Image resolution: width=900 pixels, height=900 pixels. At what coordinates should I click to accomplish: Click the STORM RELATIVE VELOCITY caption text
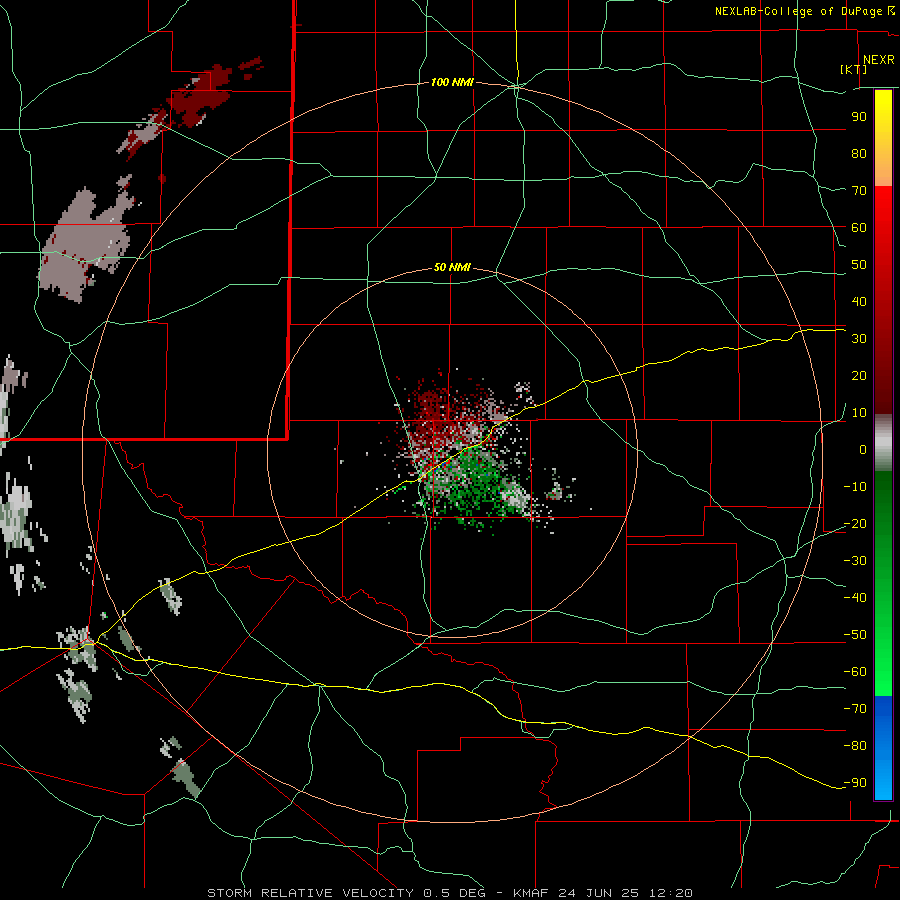tap(310, 893)
